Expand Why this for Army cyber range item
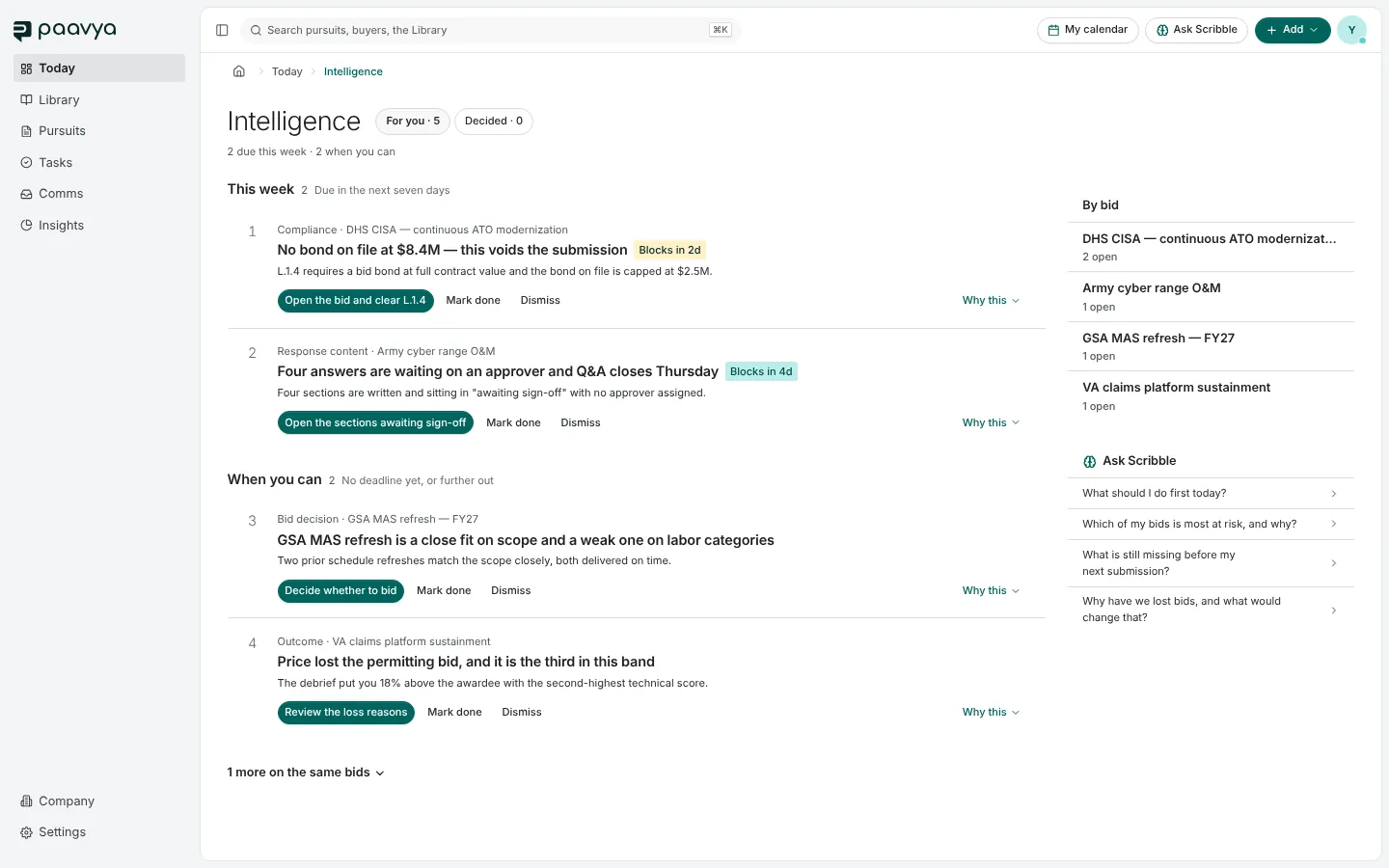 coord(991,422)
